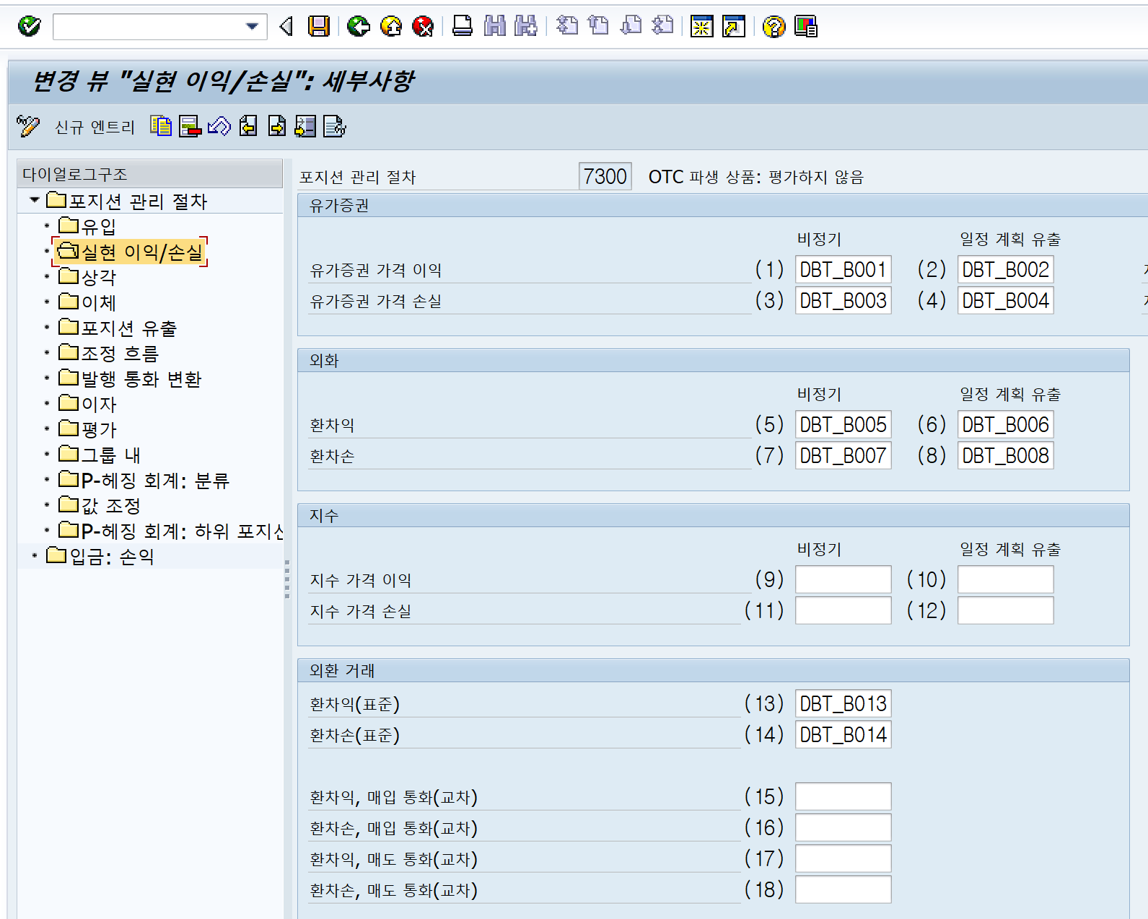
Task: Click field (7) containing DBT_B007
Action: coord(843,455)
